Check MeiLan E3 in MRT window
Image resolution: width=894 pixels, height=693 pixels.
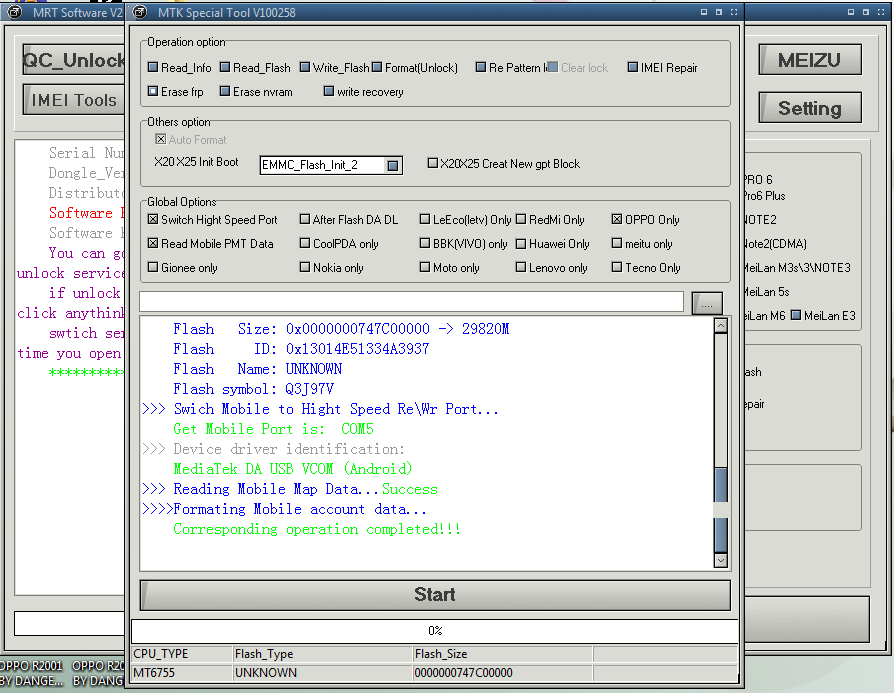796,315
